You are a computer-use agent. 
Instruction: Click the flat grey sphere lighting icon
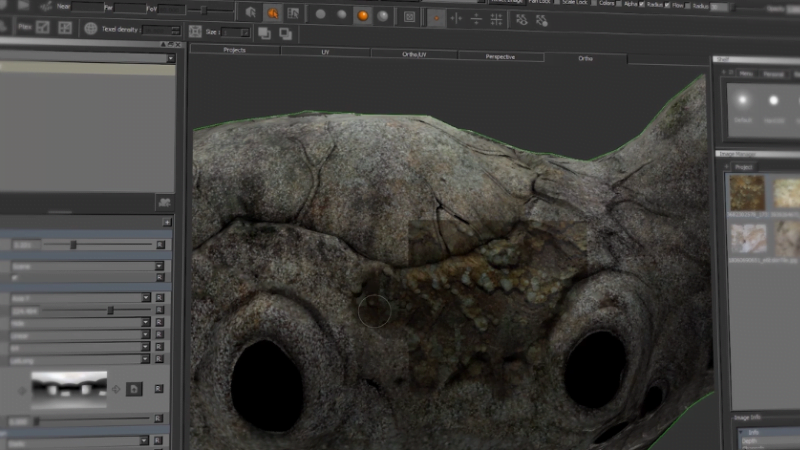(320, 15)
